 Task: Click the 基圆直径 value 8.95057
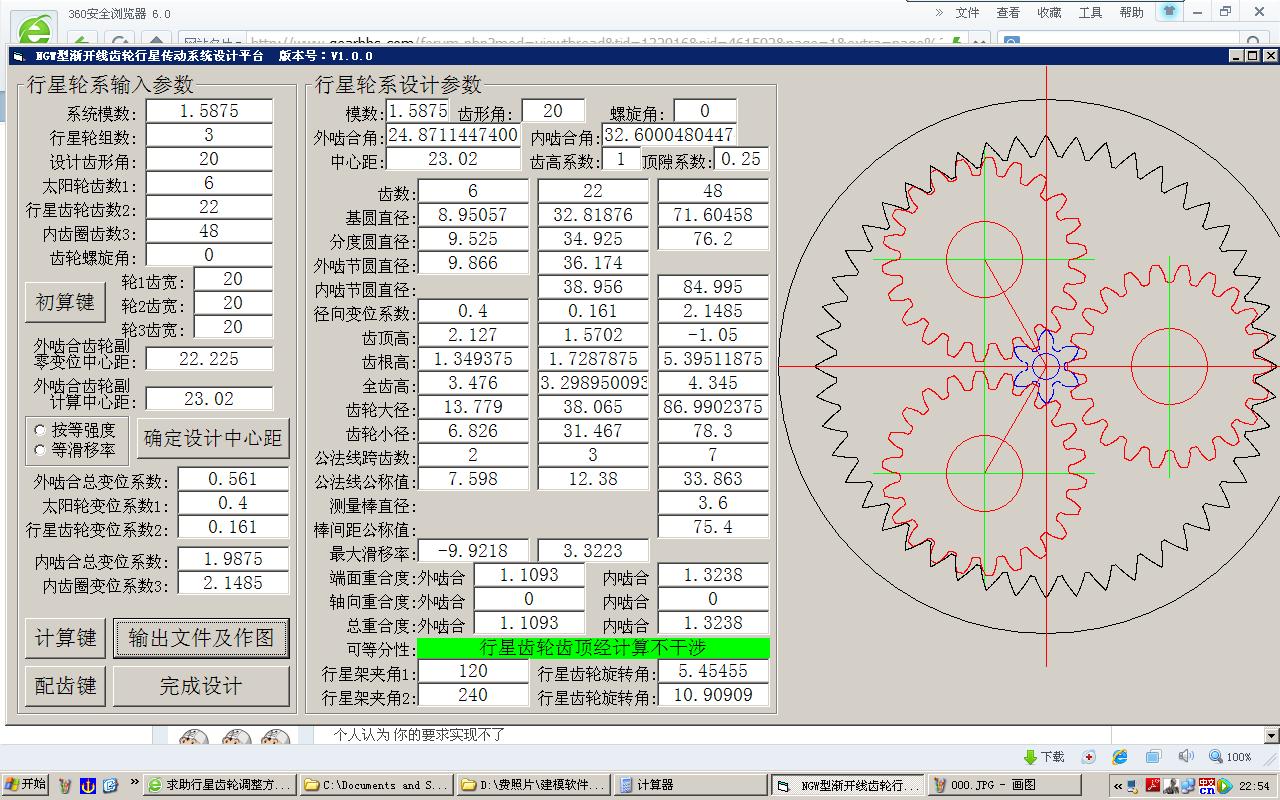coord(473,215)
